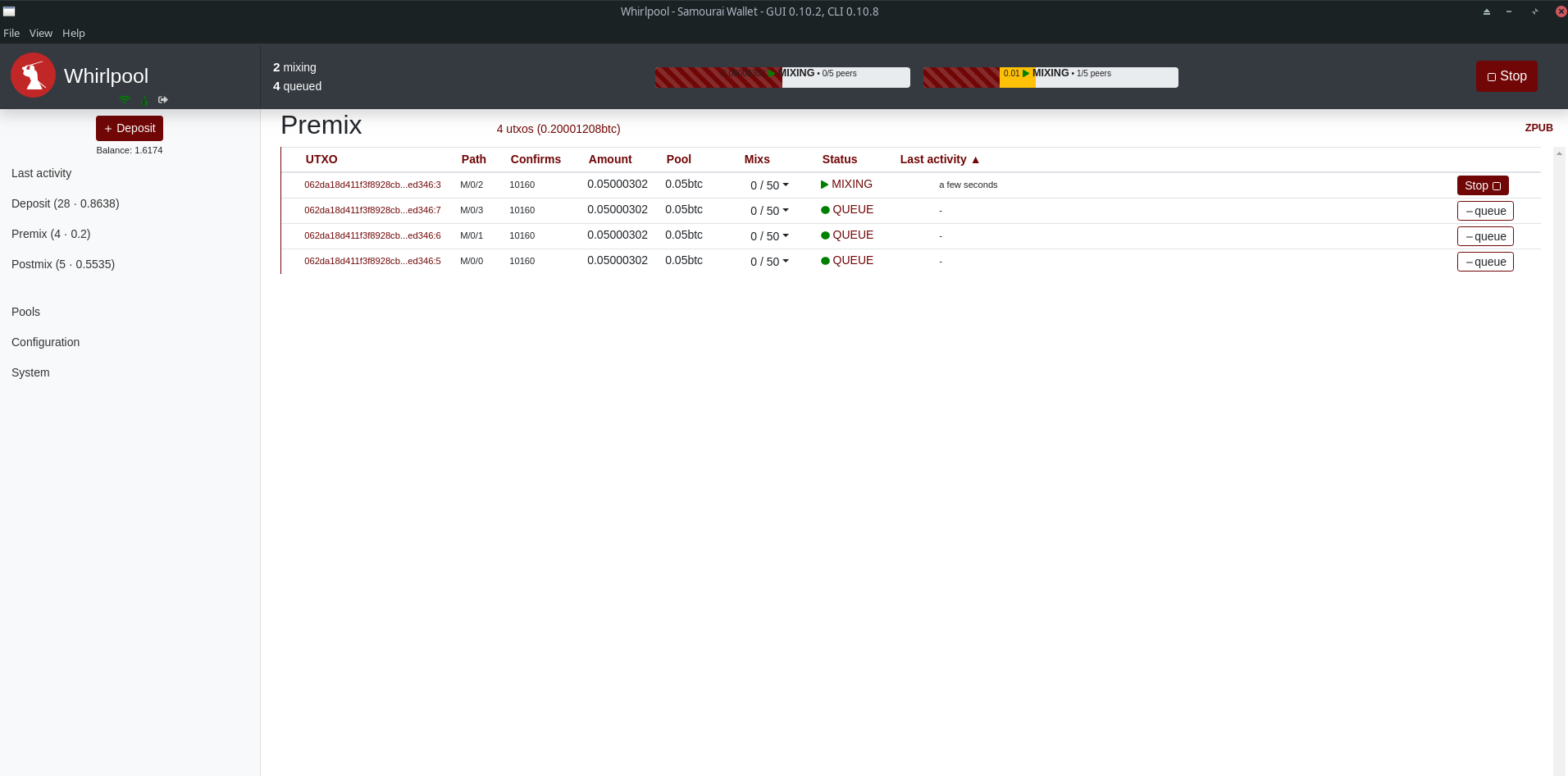Click the Deposit button

[x=130, y=129]
